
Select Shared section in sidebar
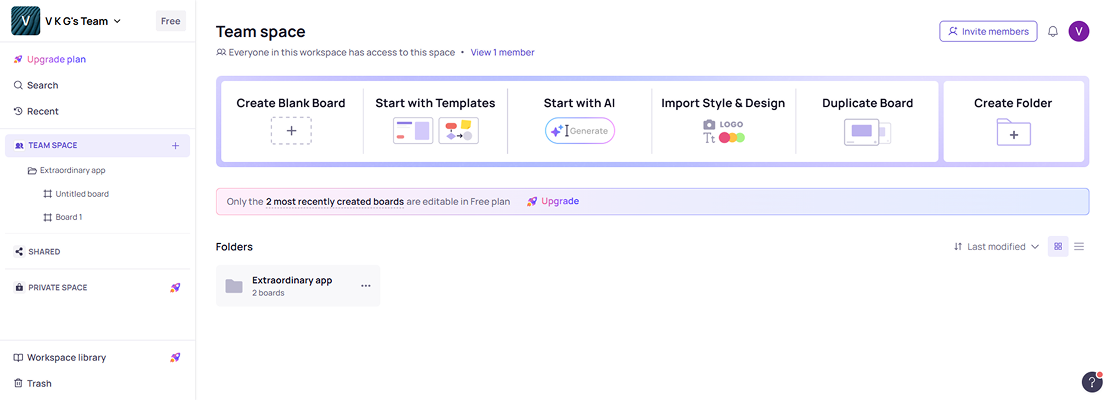44,252
